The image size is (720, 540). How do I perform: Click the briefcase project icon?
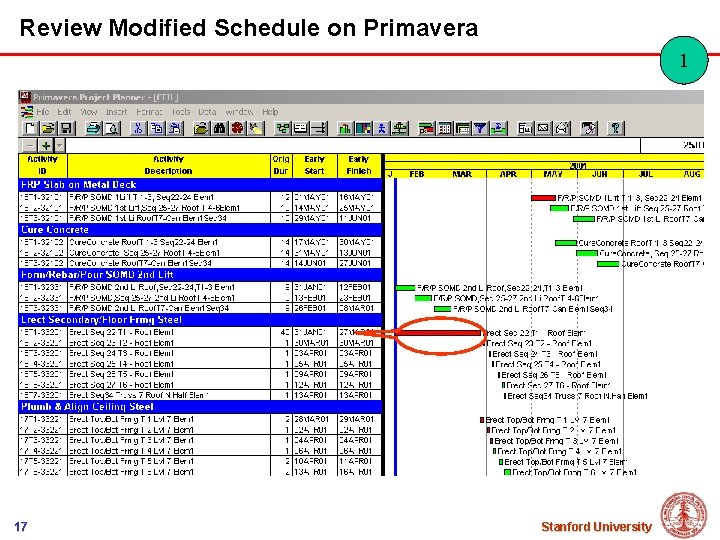point(201,128)
